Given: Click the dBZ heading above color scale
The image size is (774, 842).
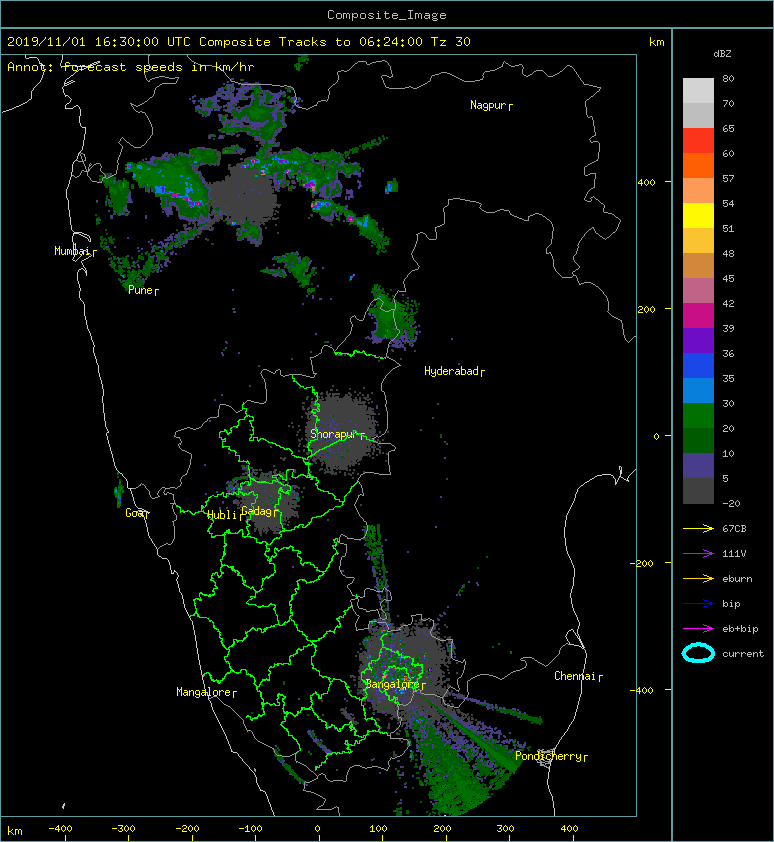Looking at the screenshot, I should pyautogui.click(x=722, y=54).
